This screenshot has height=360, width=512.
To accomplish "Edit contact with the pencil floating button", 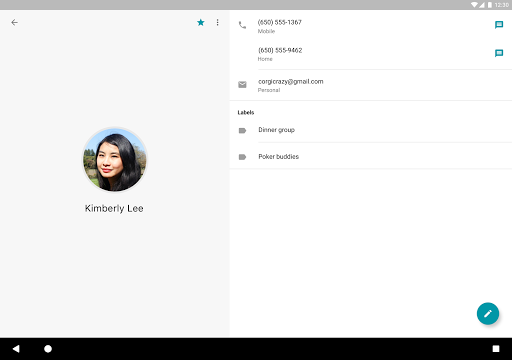I will 488,313.
